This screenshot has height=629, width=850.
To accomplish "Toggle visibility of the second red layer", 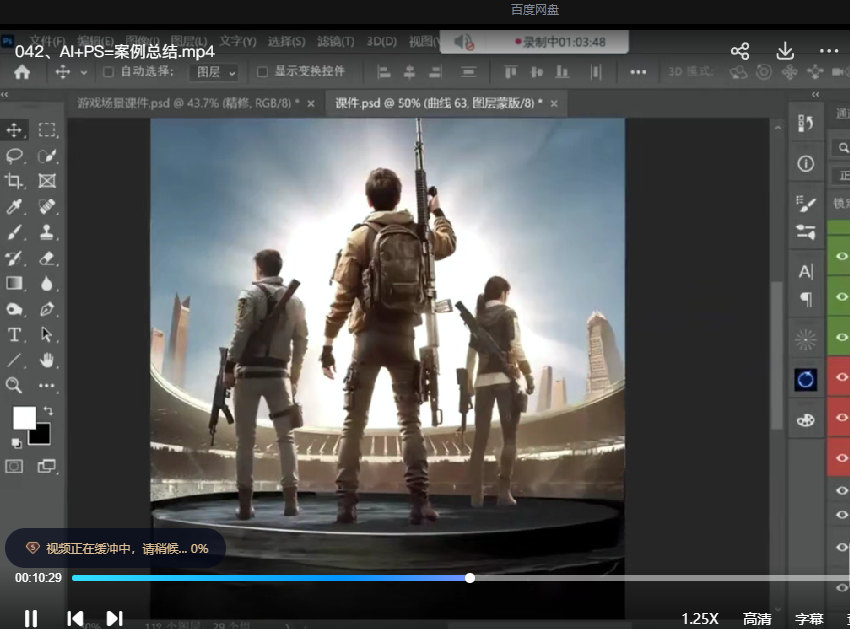I will 841,417.
